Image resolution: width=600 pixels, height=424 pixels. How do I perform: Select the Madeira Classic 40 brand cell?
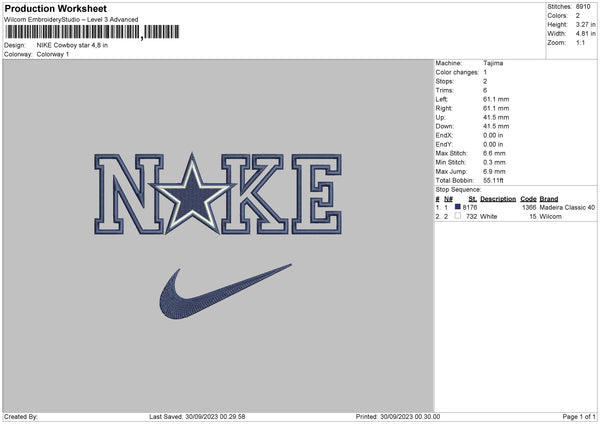567,207
